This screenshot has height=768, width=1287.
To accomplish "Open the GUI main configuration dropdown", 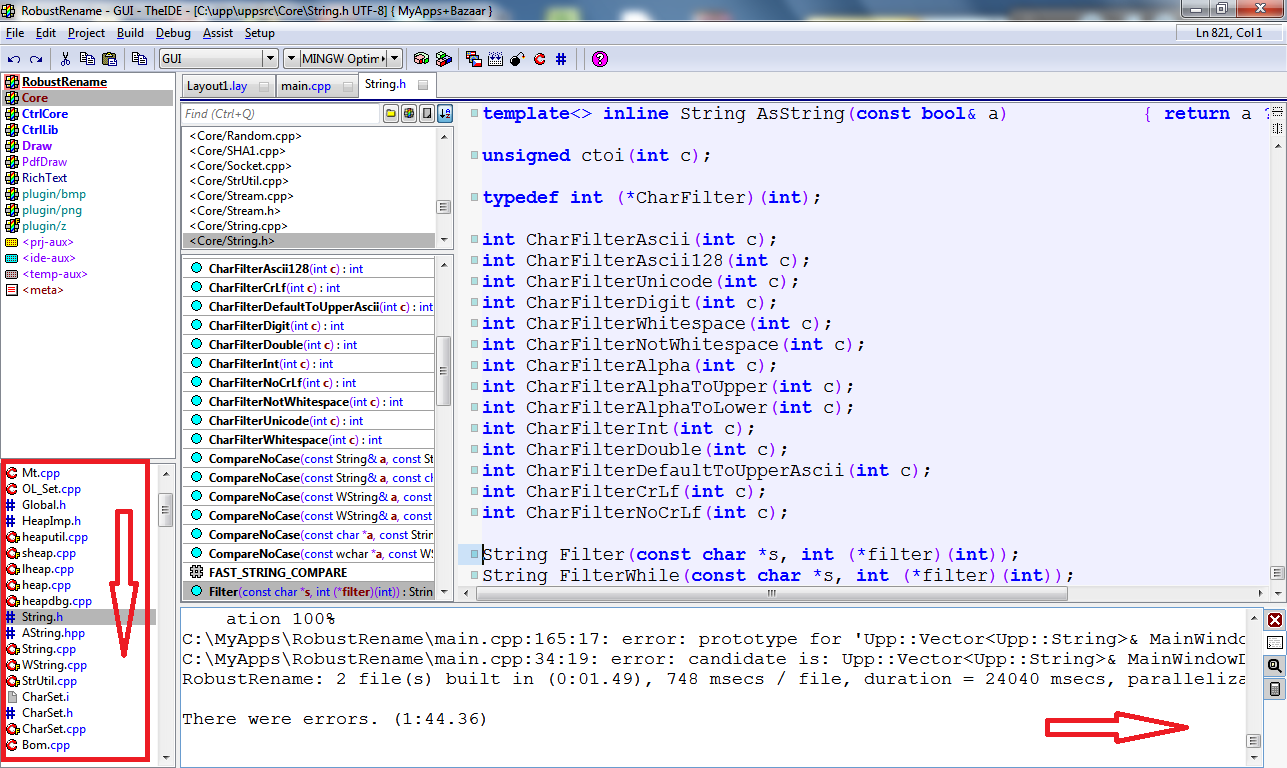I will click(x=268, y=59).
